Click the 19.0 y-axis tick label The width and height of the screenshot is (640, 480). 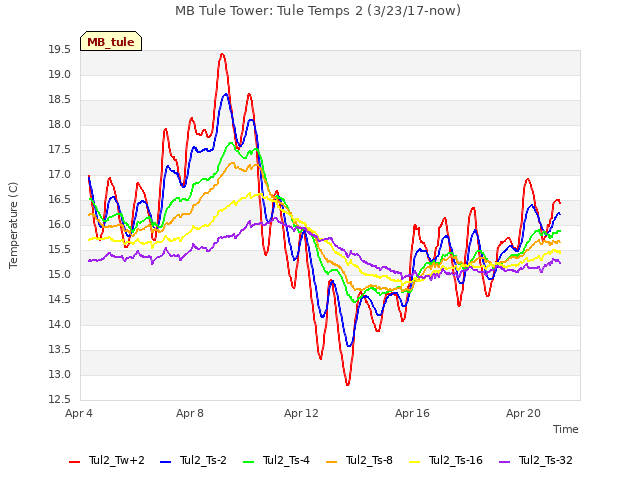click(x=60, y=75)
